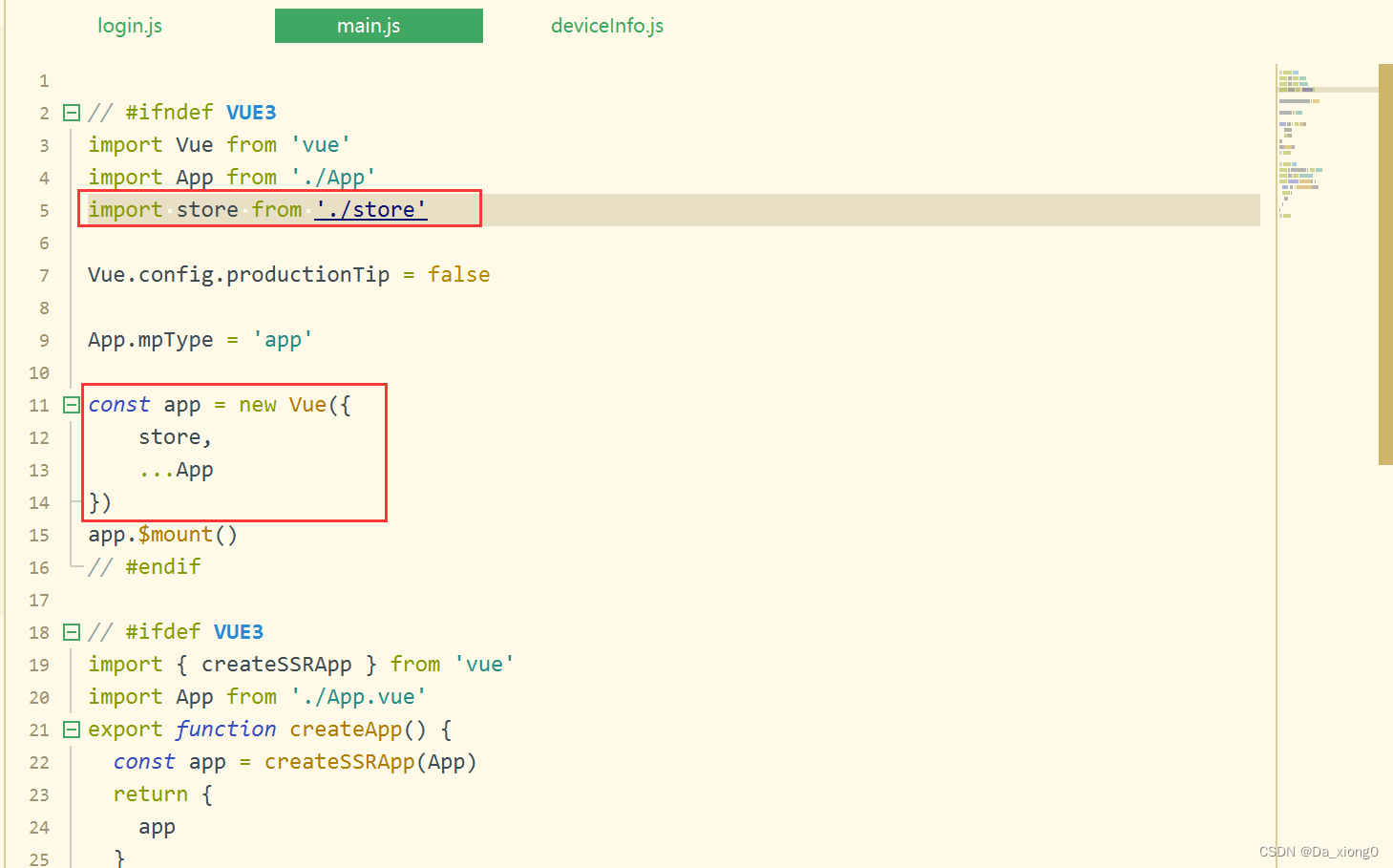
Task: Click the code minimap preview
Action: (1326, 143)
